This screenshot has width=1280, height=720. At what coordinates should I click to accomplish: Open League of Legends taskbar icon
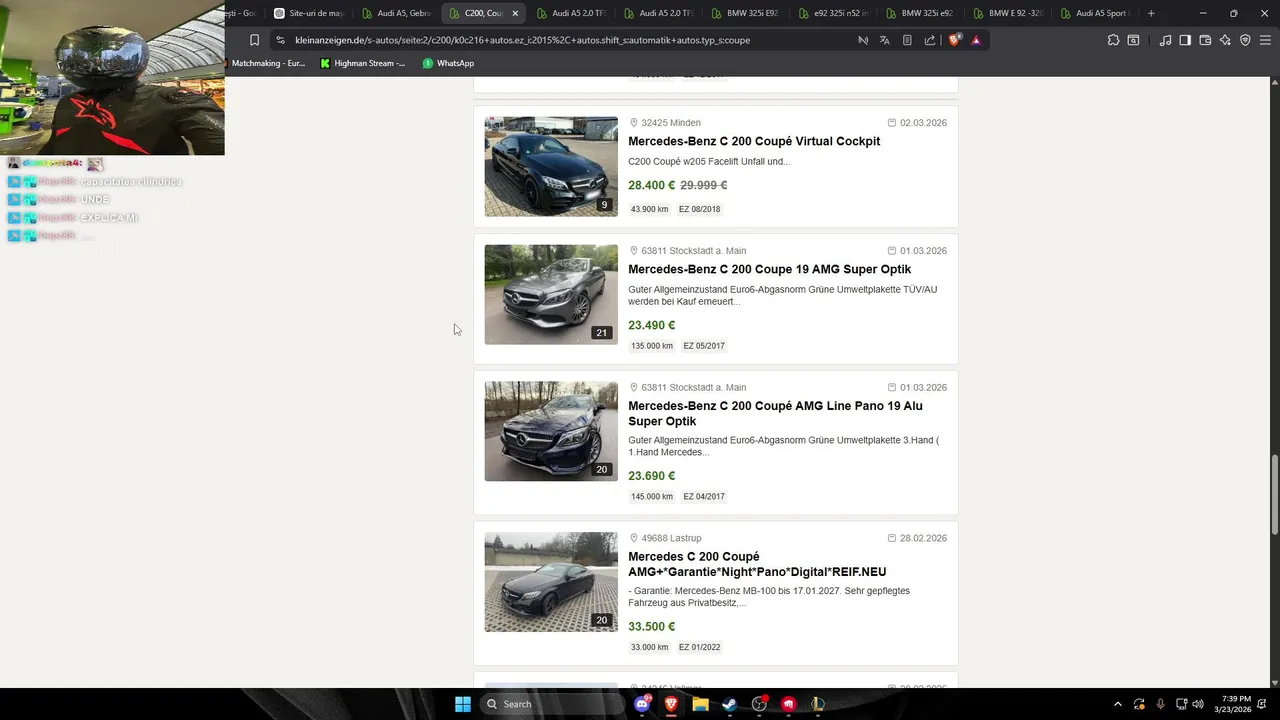point(817,704)
